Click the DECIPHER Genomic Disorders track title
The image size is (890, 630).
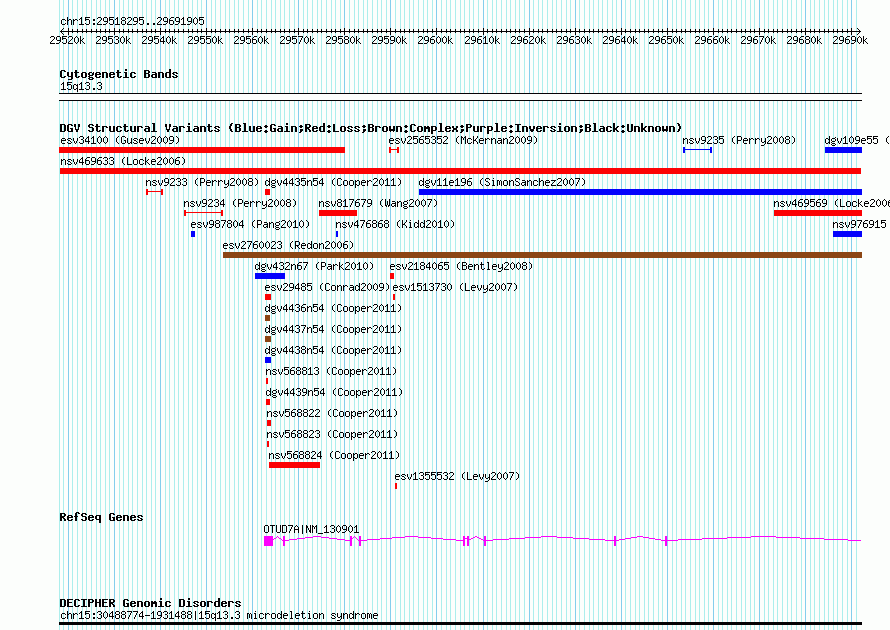(150, 603)
